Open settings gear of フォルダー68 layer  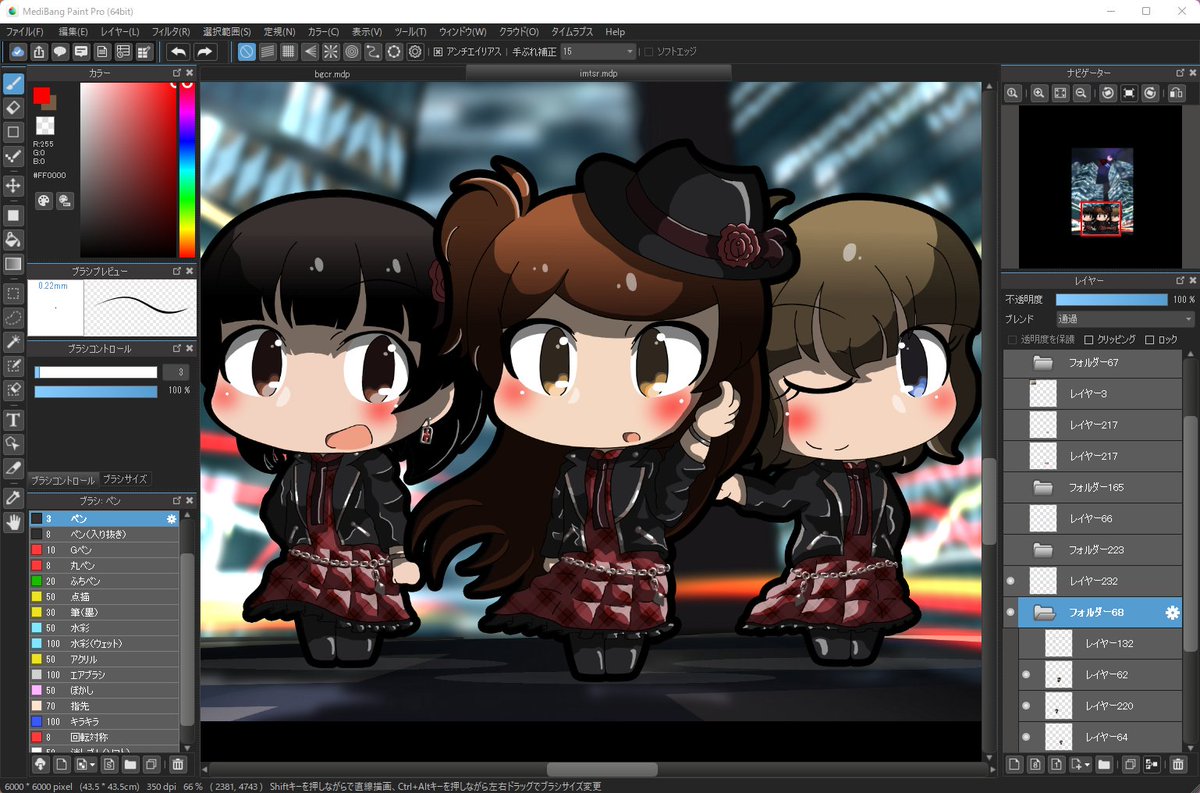[x=1173, y=612]
